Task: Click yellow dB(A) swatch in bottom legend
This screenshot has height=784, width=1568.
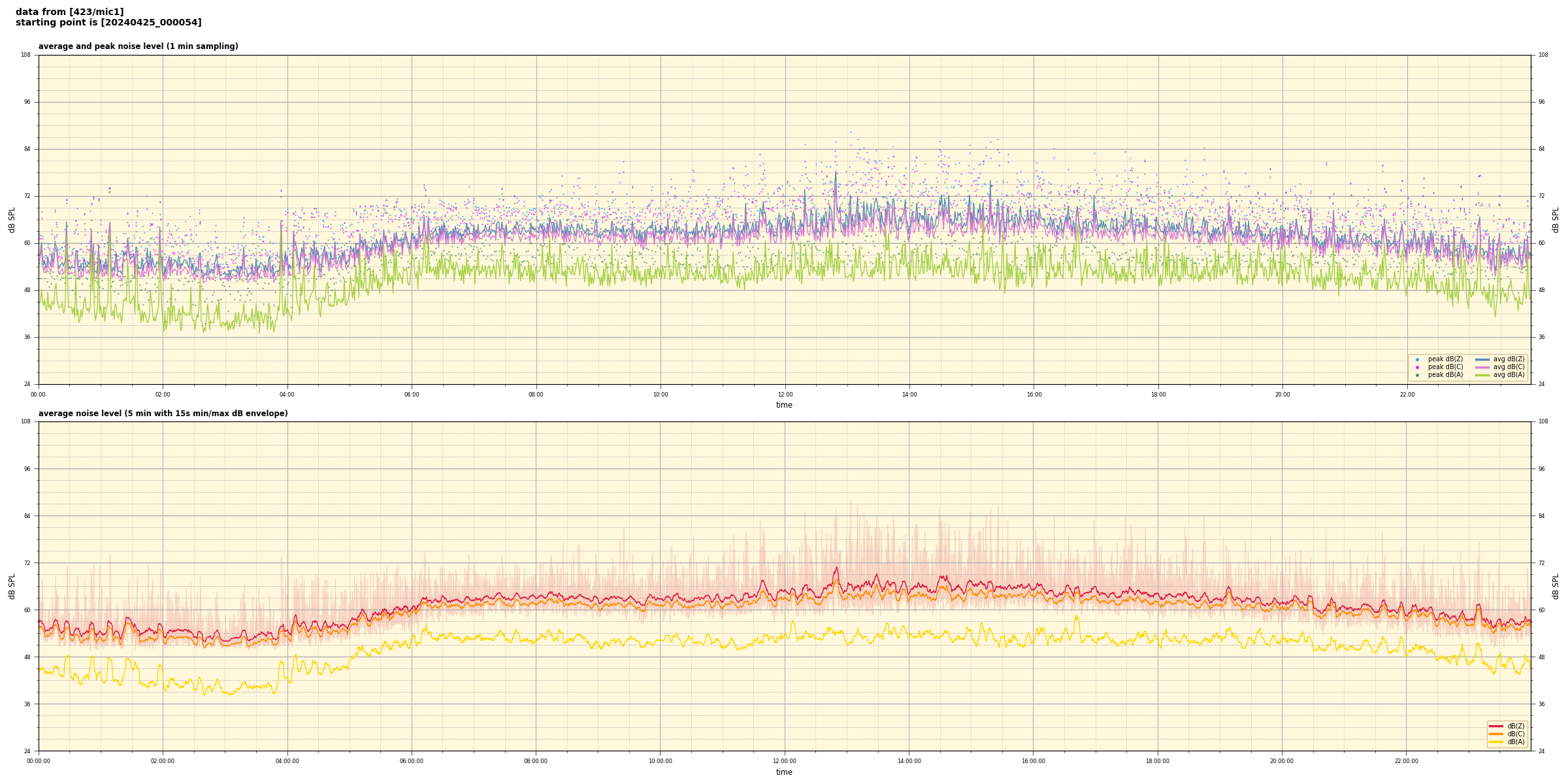Action: pos(1496,742)
